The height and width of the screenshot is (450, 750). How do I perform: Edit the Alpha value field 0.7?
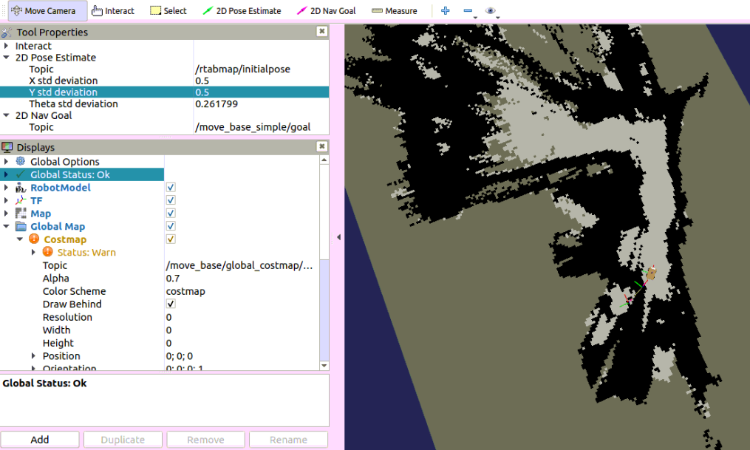[x=240, y=278]
